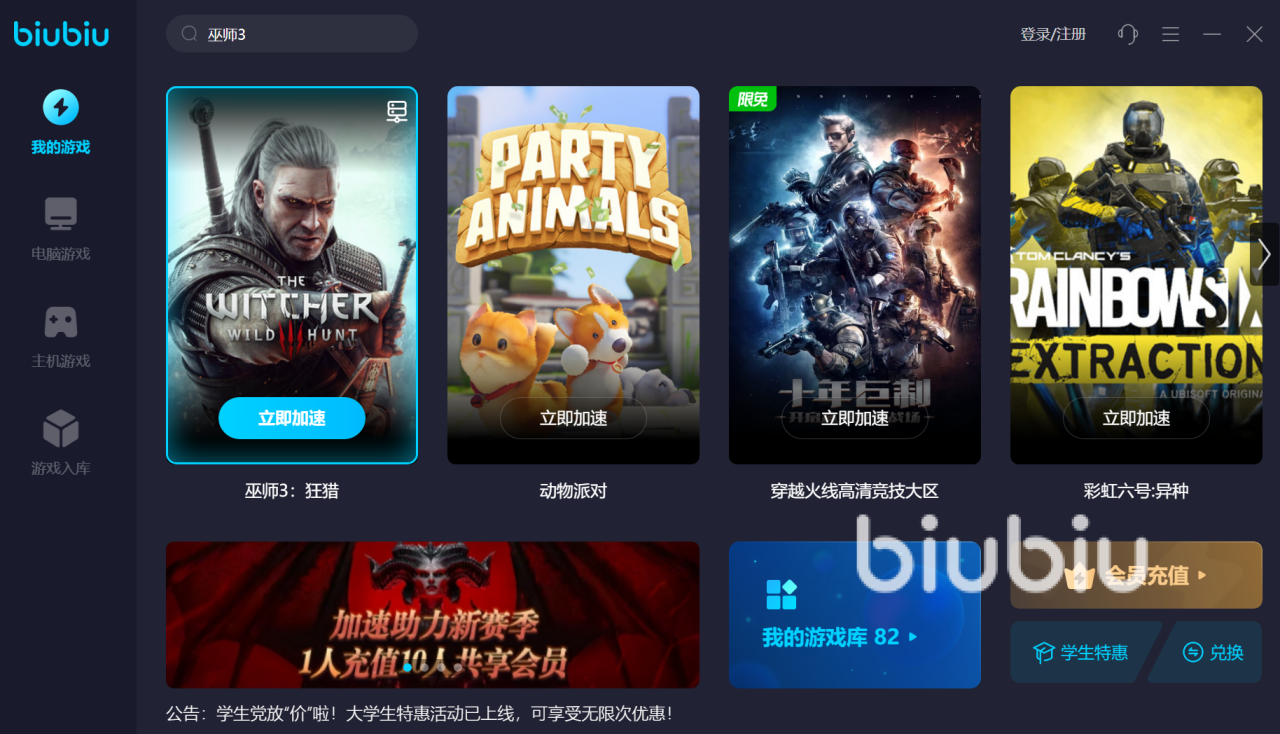This screenshot has height=734, width=1280.
Task: Open 游戏入库 cube icon in sidebar
Action: pos(61,429)
